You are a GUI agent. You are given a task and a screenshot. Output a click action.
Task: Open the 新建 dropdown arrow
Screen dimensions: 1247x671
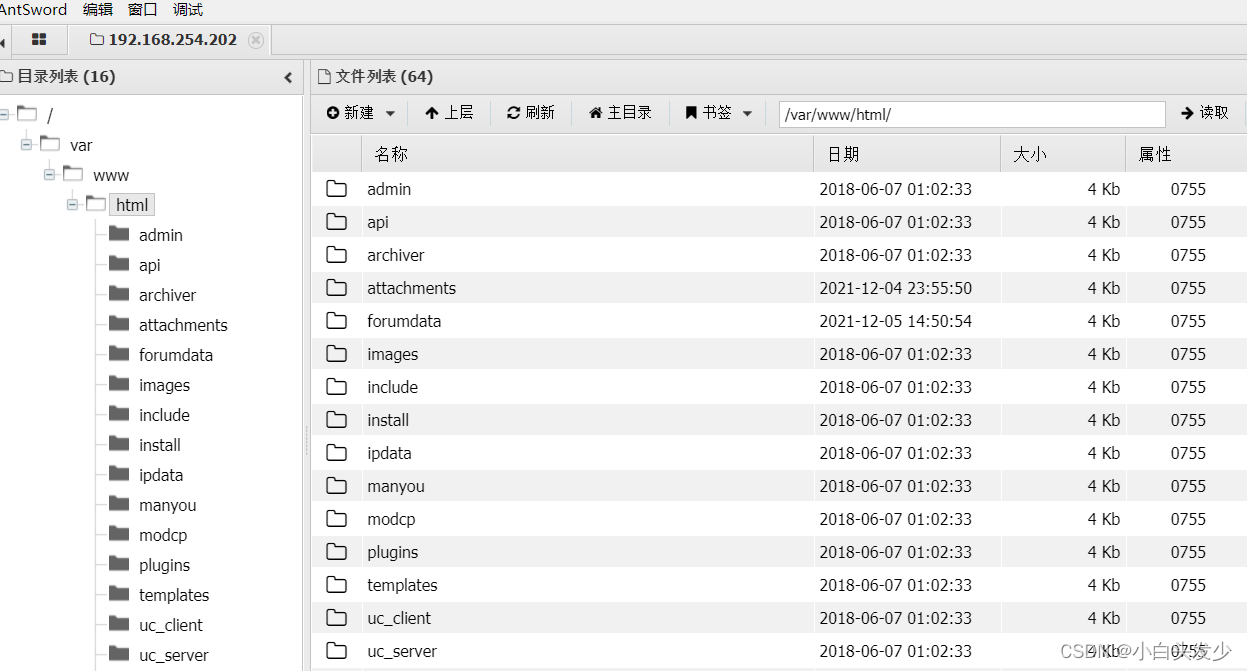click(x=390, y=114)
